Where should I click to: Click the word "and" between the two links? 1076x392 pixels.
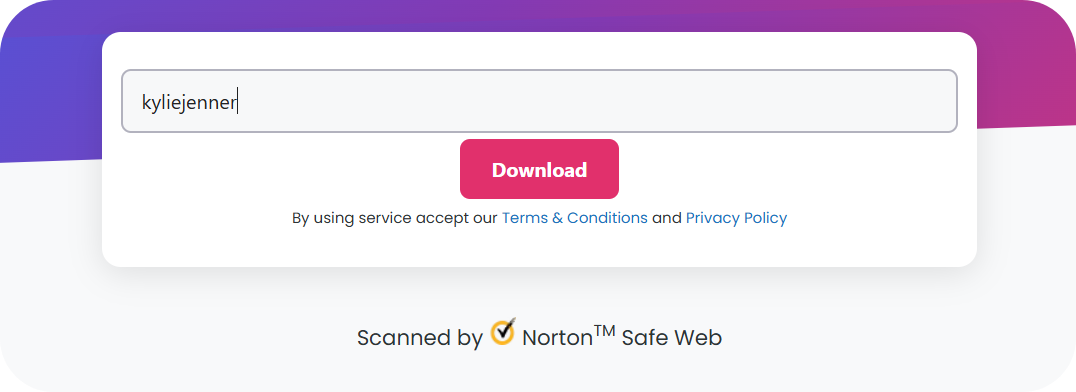click(x=666, y=218)
